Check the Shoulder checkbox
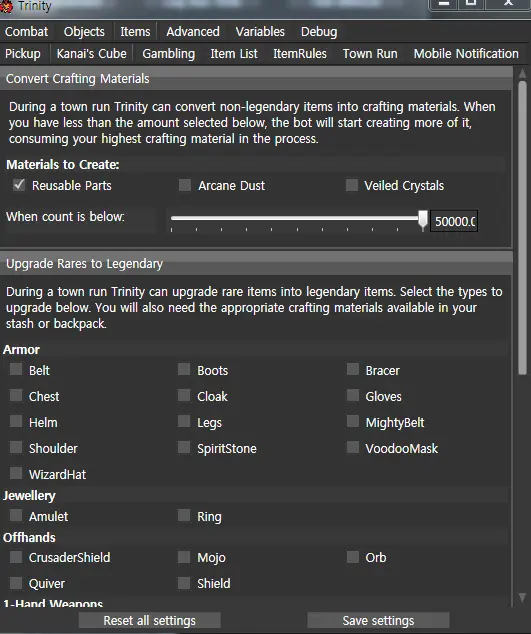Image resolution: width=531 pixels, height=634 pixels. click(16, 447)
